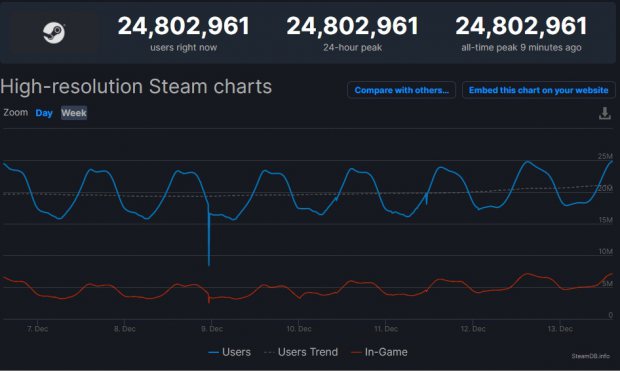Click the Steam logo icon
Image resolution: width=620 pixels, height=372 pixels.
coord(54,32)
